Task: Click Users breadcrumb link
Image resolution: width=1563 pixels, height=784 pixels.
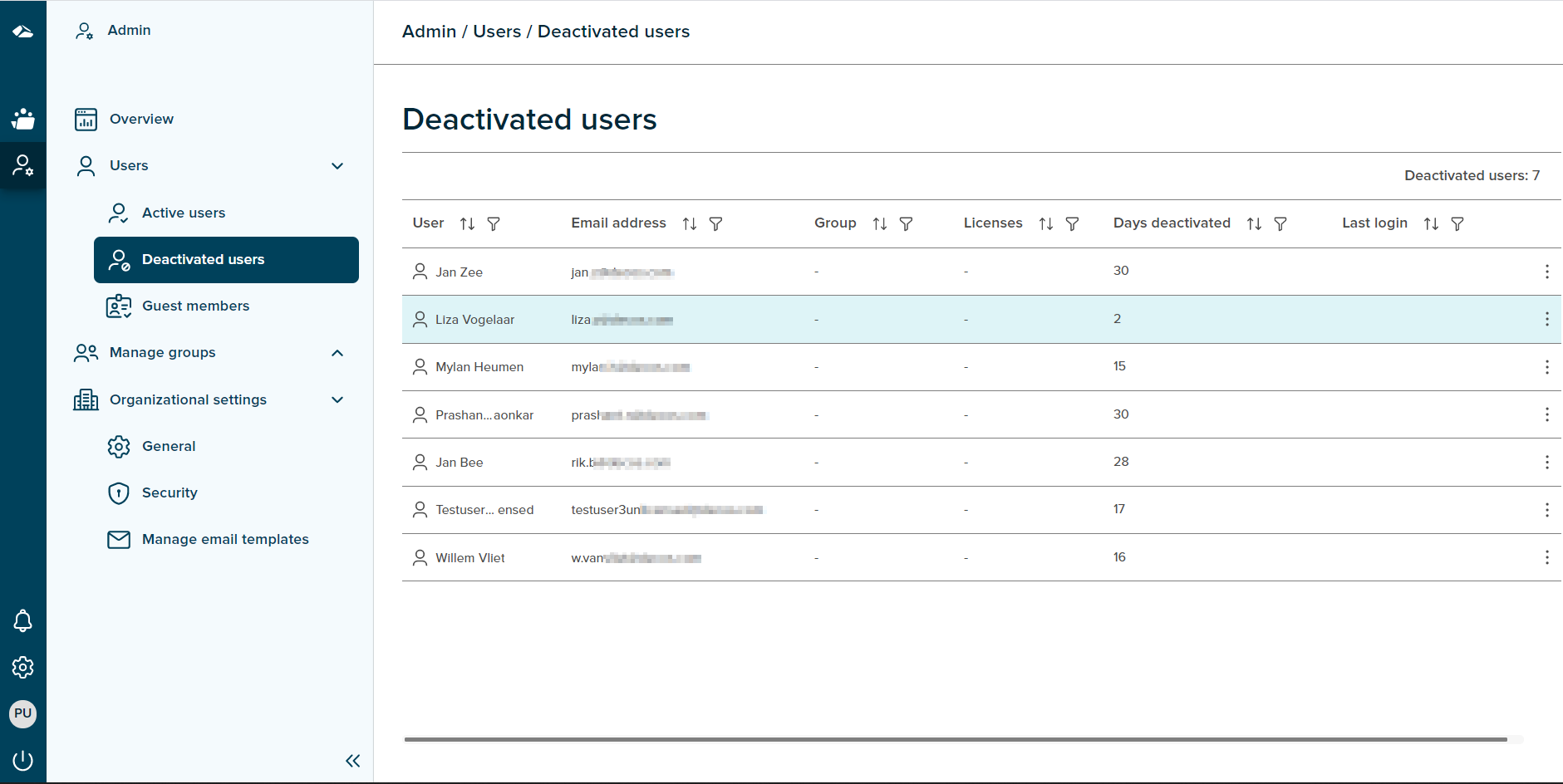Action: click(497, 32)
